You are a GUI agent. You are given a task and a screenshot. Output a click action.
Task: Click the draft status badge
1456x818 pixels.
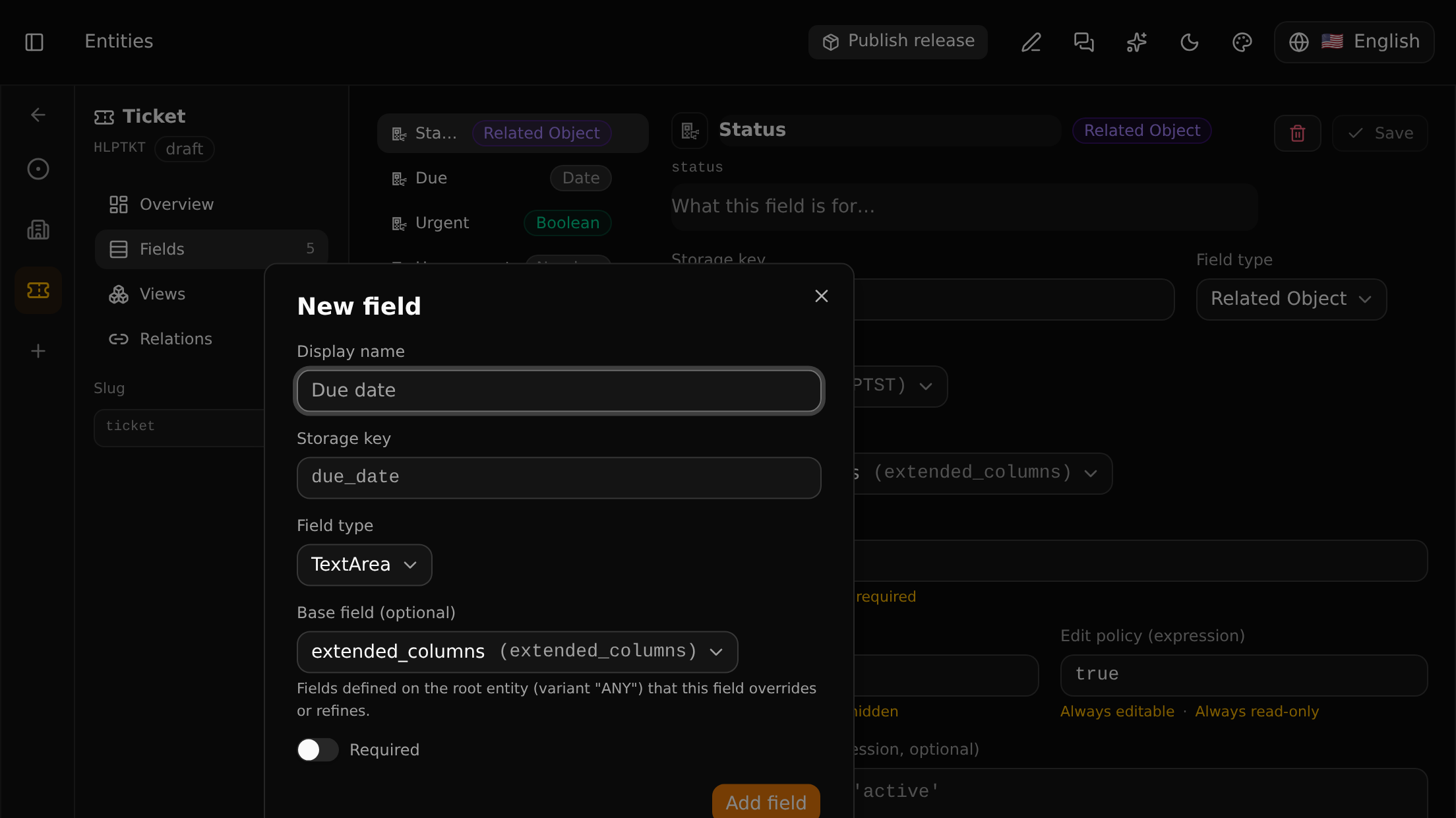pos(185,149)
